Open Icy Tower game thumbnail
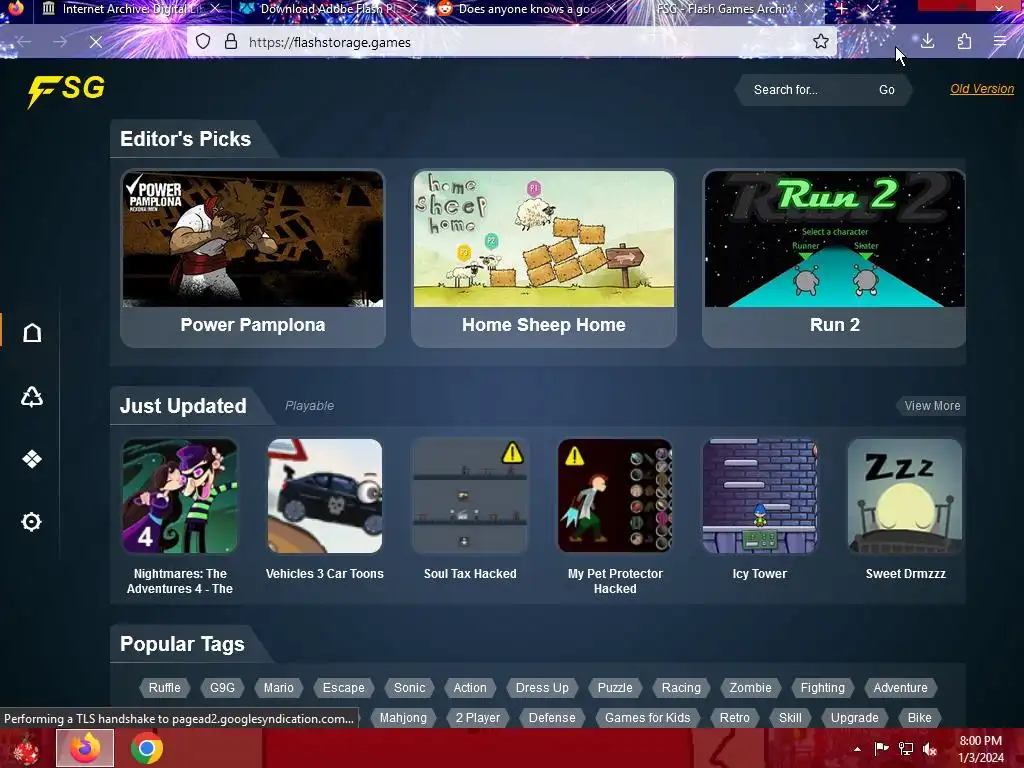1024x768 pixels. (760, 496)
